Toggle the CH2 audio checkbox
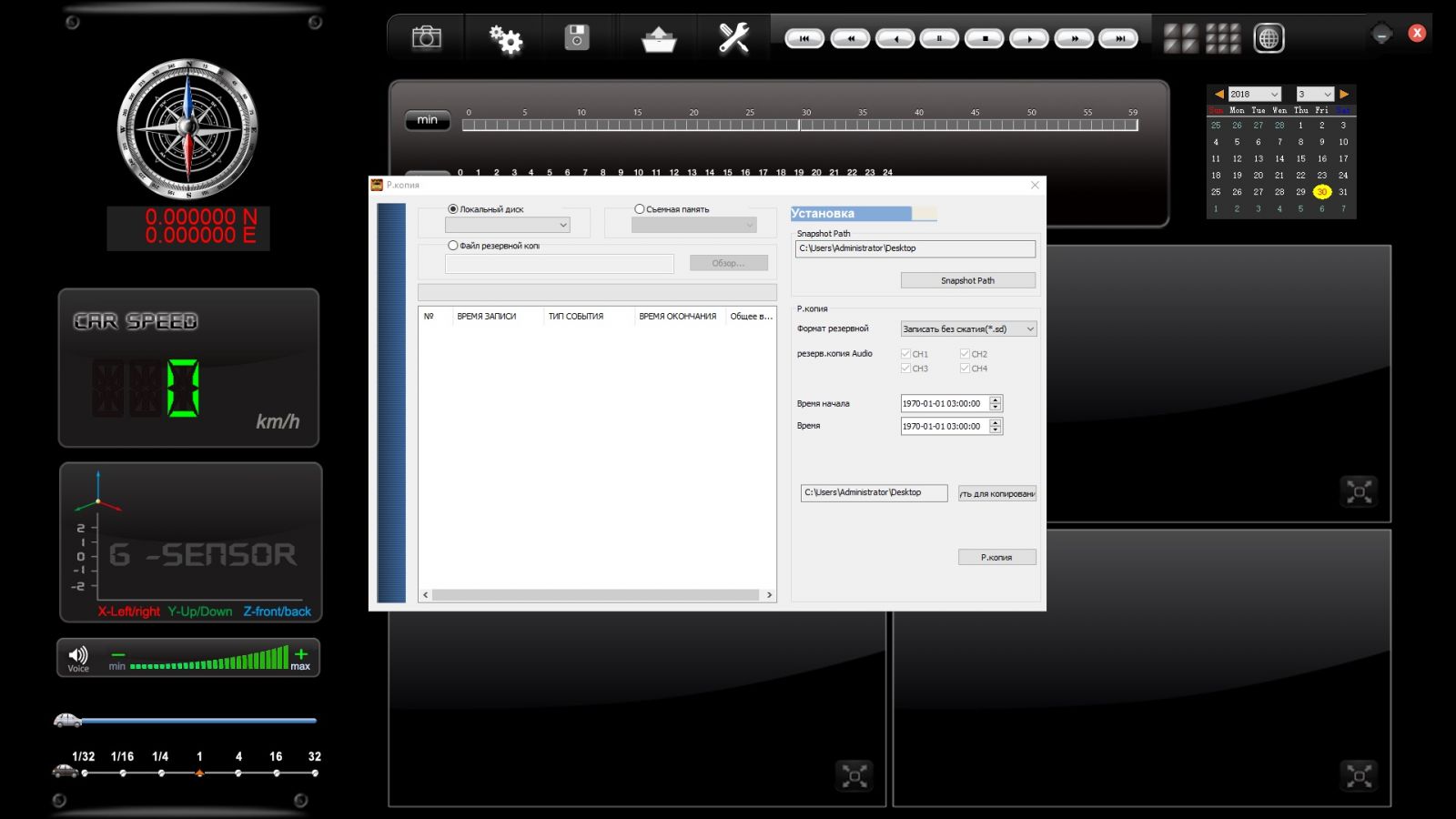1456x819 pixels. [965, 354]
